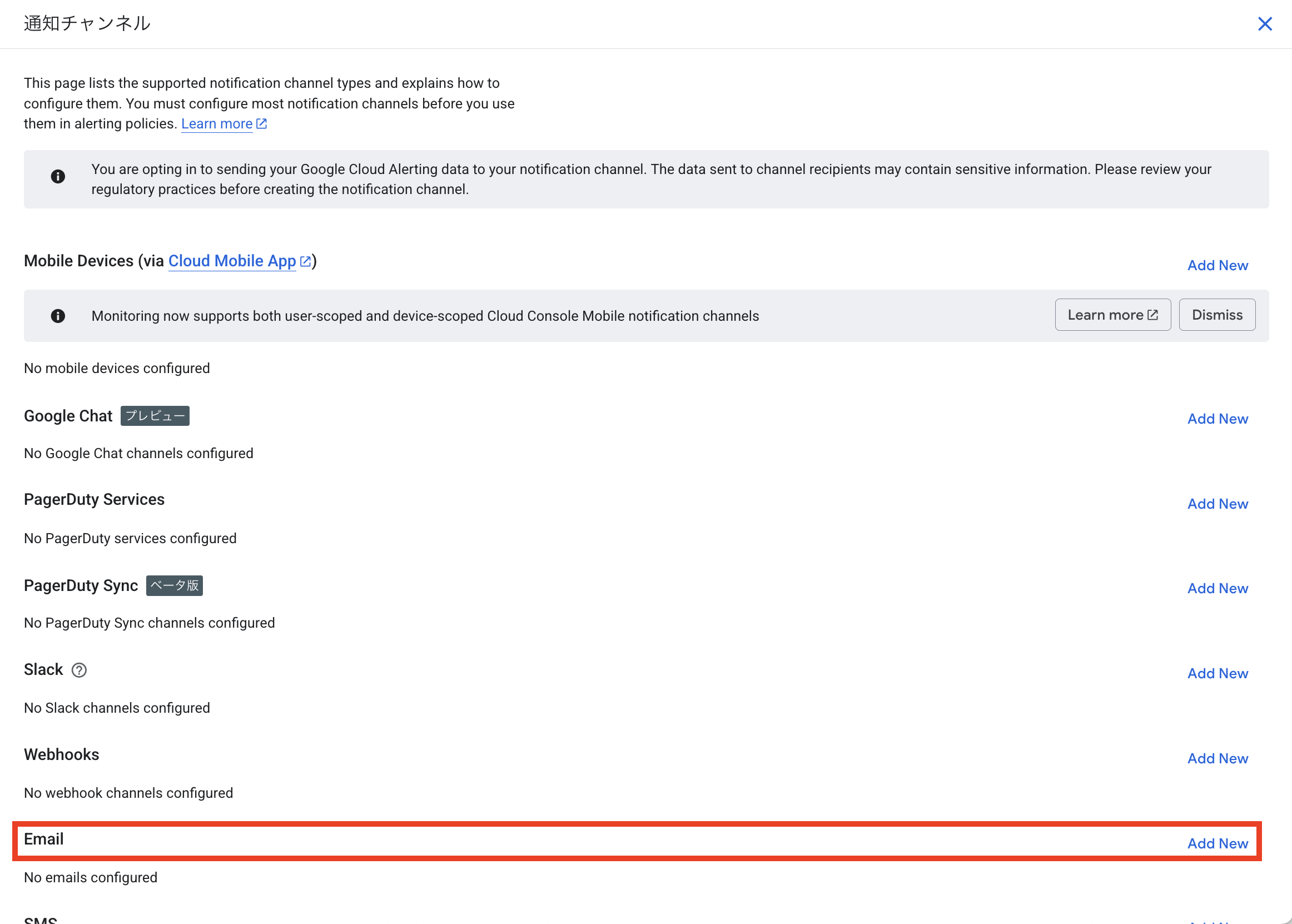
Task: Click the Google Chat preview badge
Action: click(155, 416)
